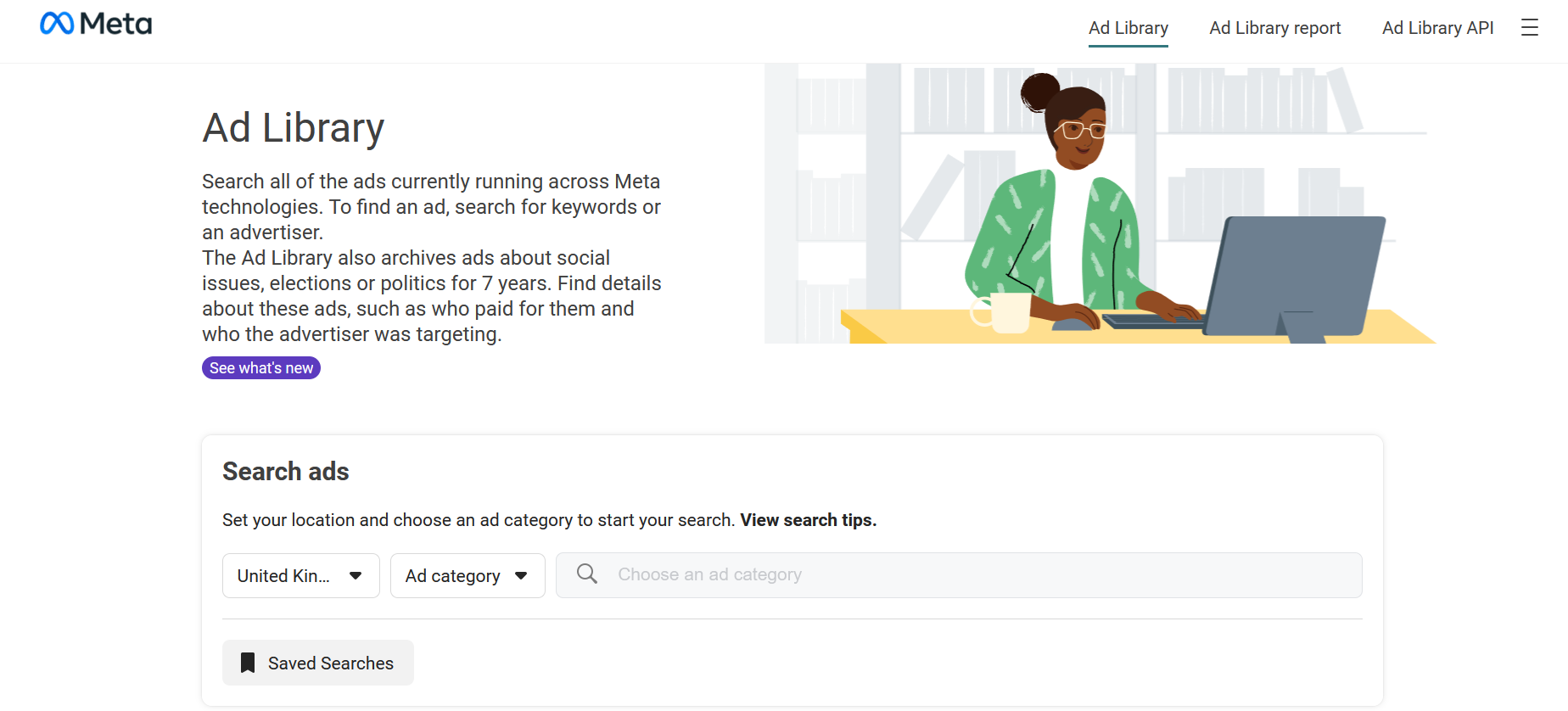Click the Ad Library page heading

click(294, 128)
